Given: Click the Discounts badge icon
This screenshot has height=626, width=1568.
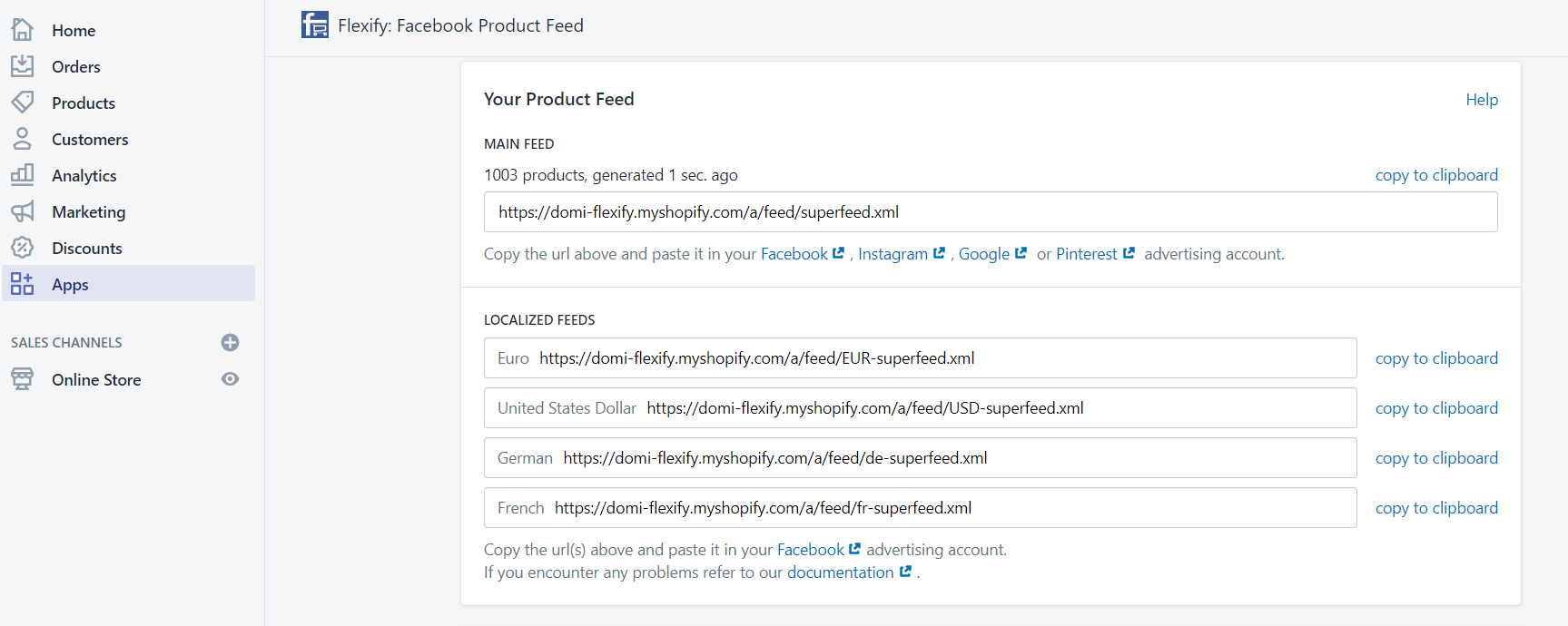Looking at the screenshot, I should tap(23, 248).
